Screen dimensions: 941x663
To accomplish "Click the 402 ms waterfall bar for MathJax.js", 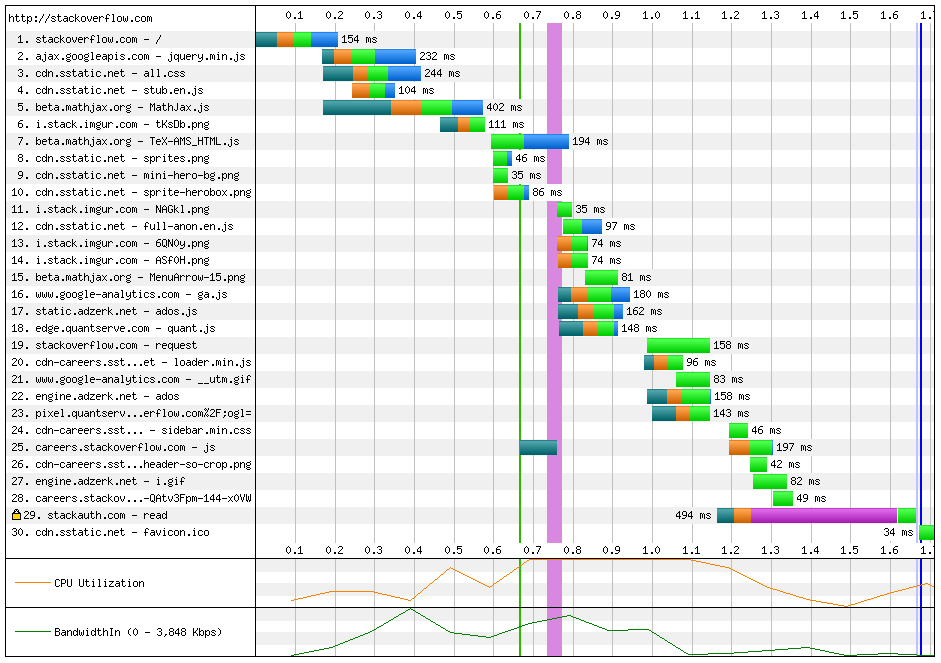I will (x=400, y=107).
